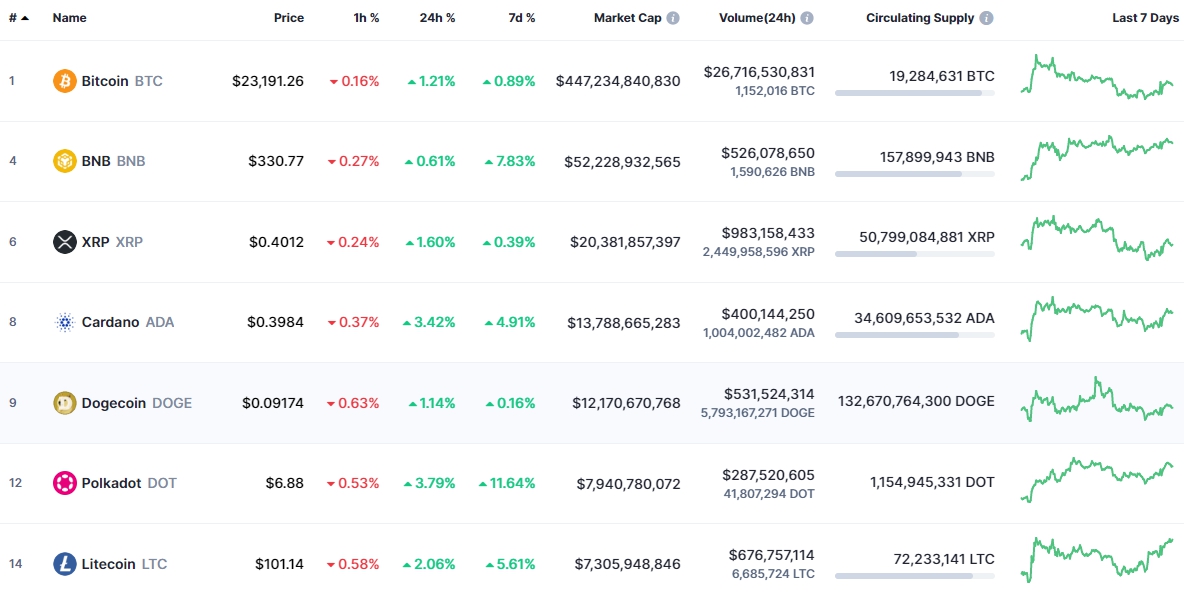
Task: Click Last 7 Days column header
Action: coord(1145,18)
